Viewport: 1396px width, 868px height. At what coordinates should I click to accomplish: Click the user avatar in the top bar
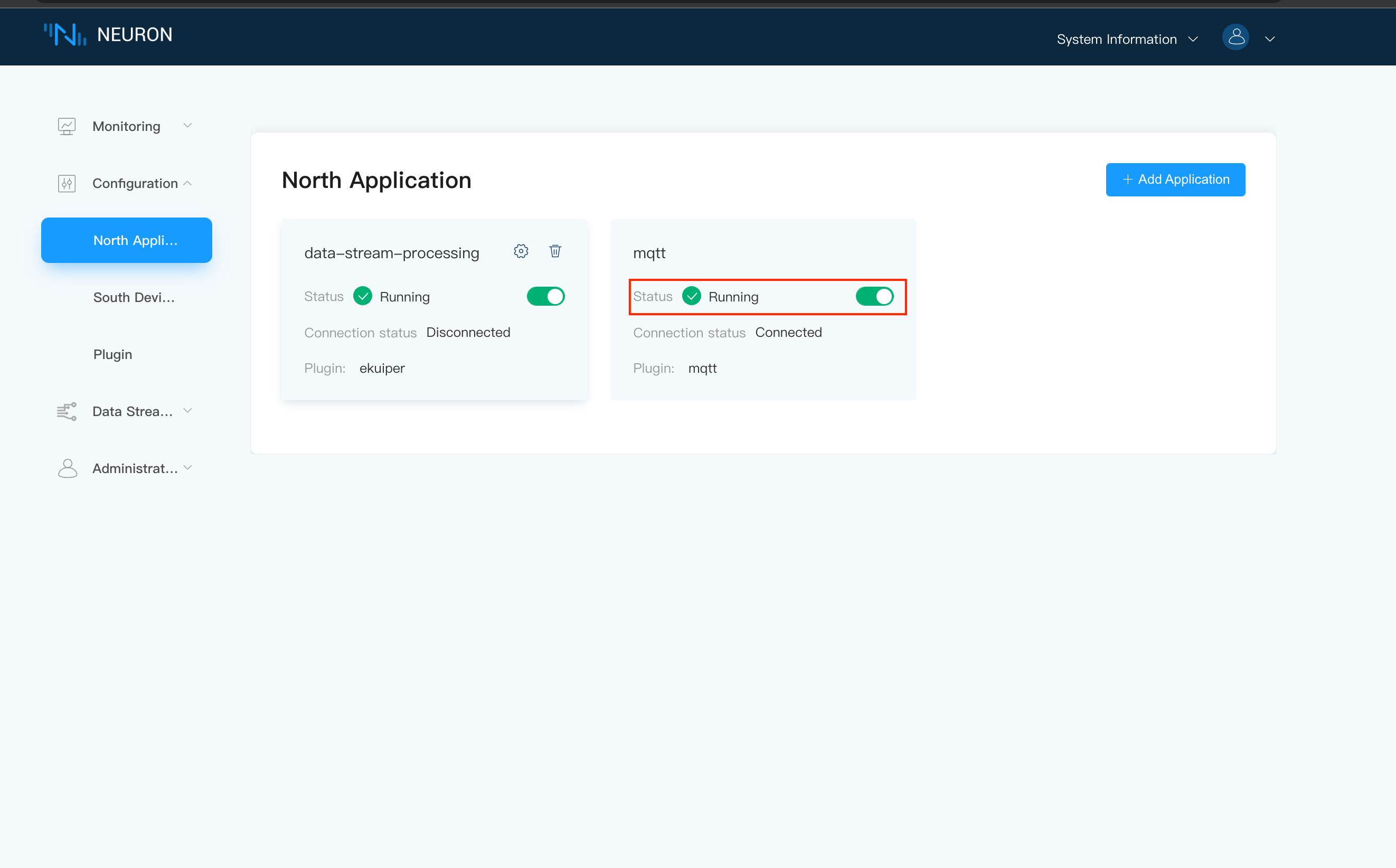tap(1235, 37)
